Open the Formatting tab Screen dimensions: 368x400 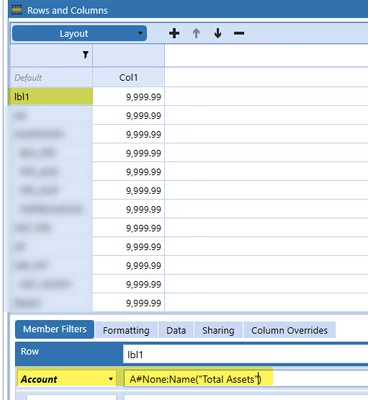126,330
